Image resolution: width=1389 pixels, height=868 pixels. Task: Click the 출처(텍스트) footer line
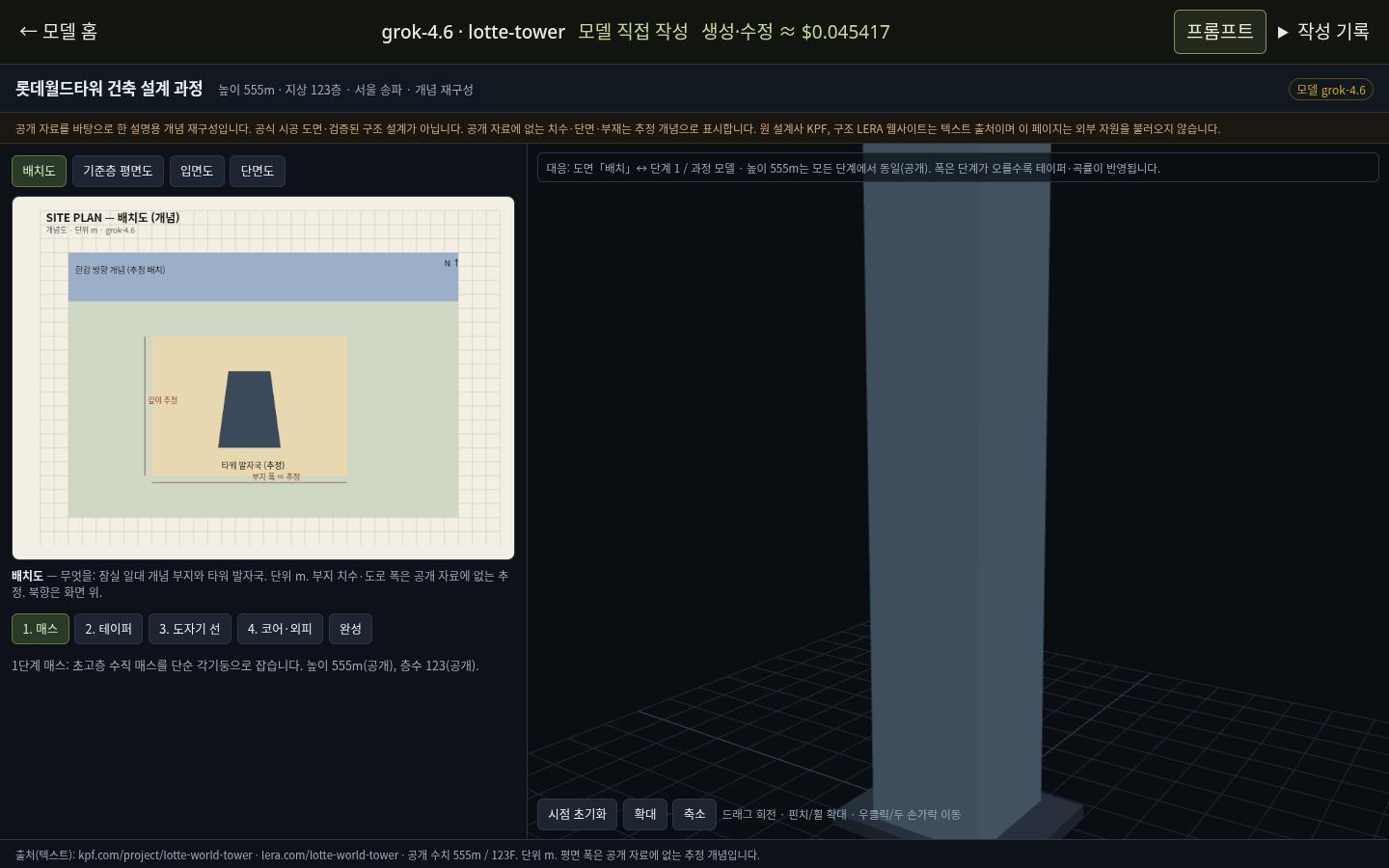click(388, 854)
